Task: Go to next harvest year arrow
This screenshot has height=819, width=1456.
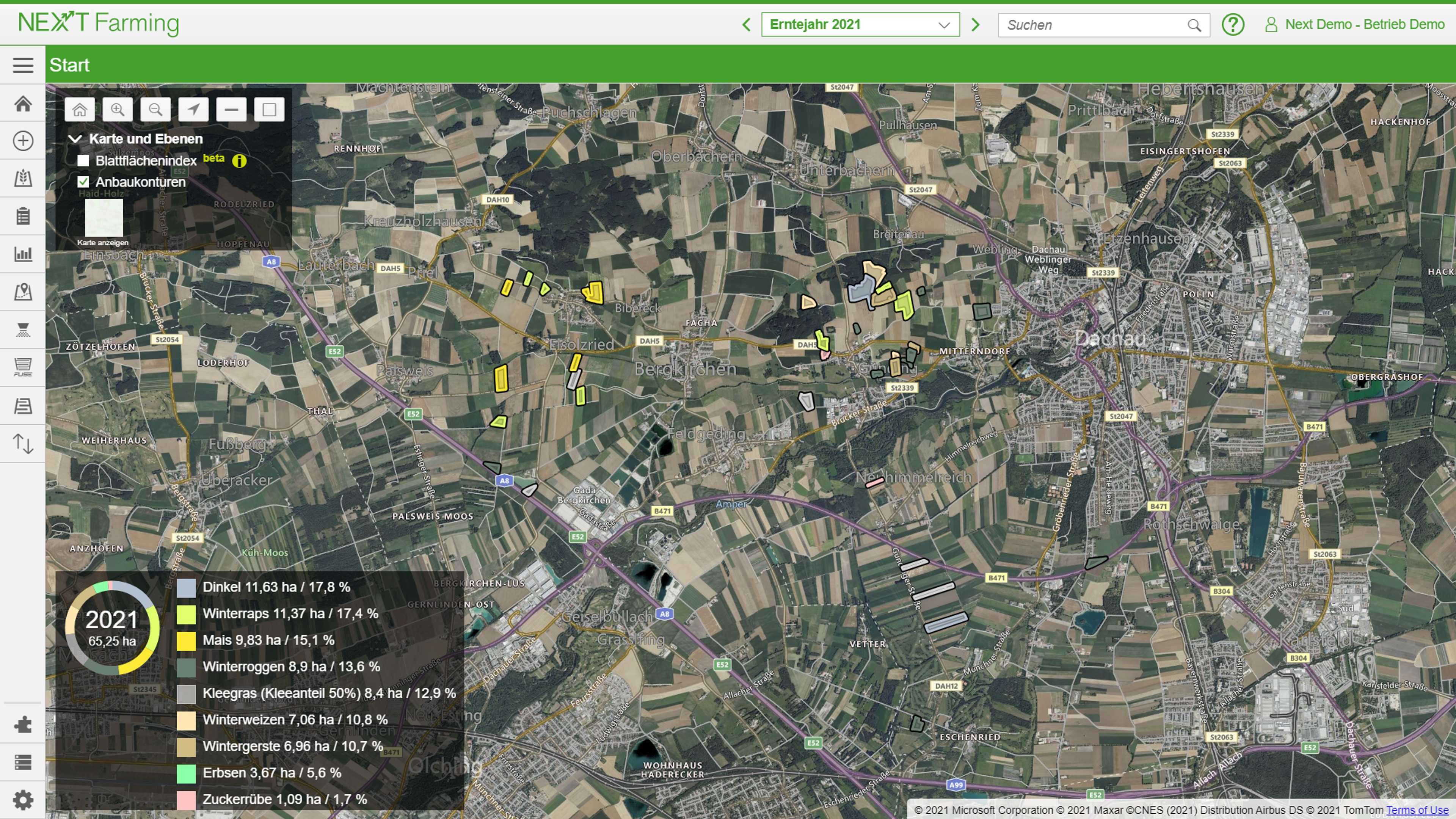Action: [975, 25]
